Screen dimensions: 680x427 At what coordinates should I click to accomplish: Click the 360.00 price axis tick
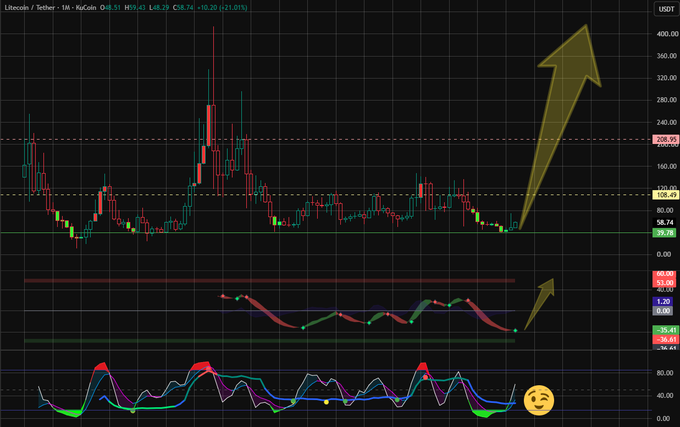pos(667,55)
